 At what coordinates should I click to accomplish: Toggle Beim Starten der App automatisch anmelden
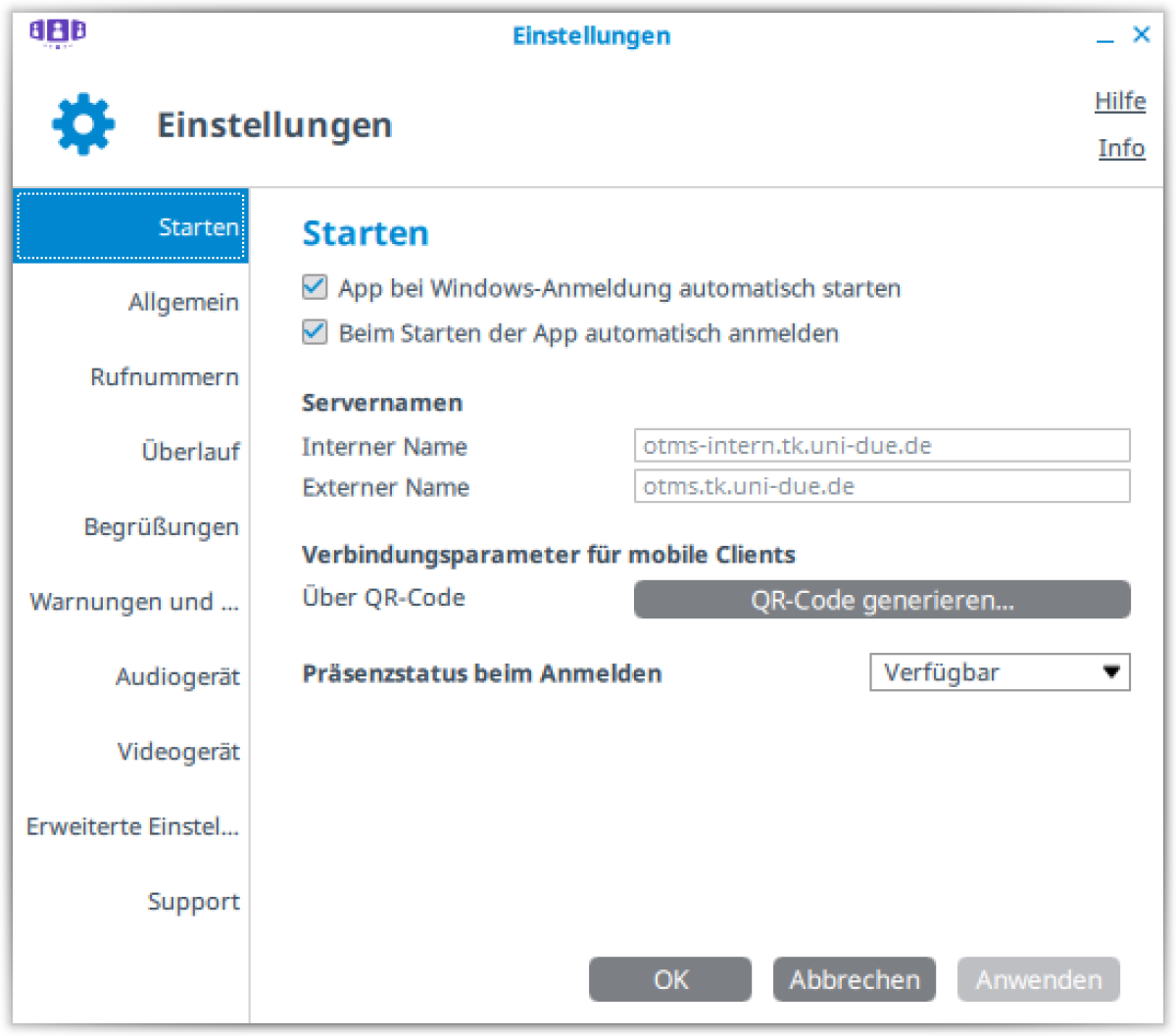pyautogui.click(x=315, y=333)
